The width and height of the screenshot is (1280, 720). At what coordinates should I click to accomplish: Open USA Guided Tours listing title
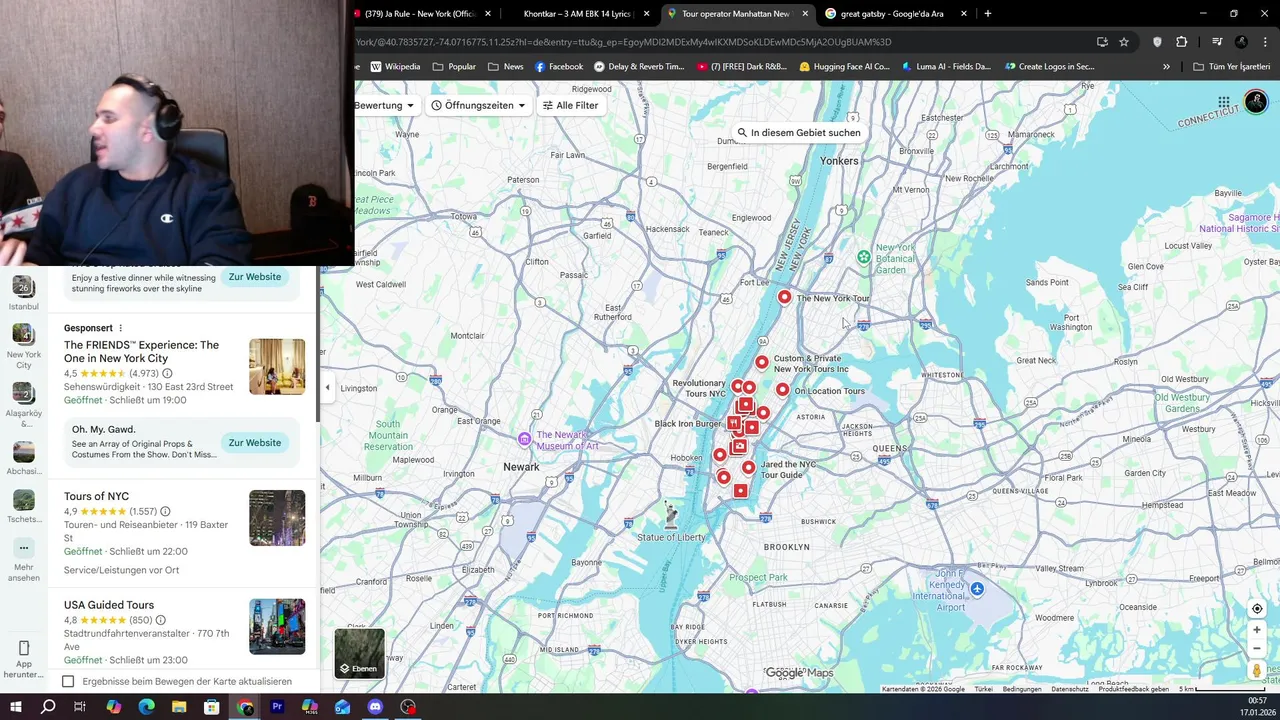(x=109, y=605)
